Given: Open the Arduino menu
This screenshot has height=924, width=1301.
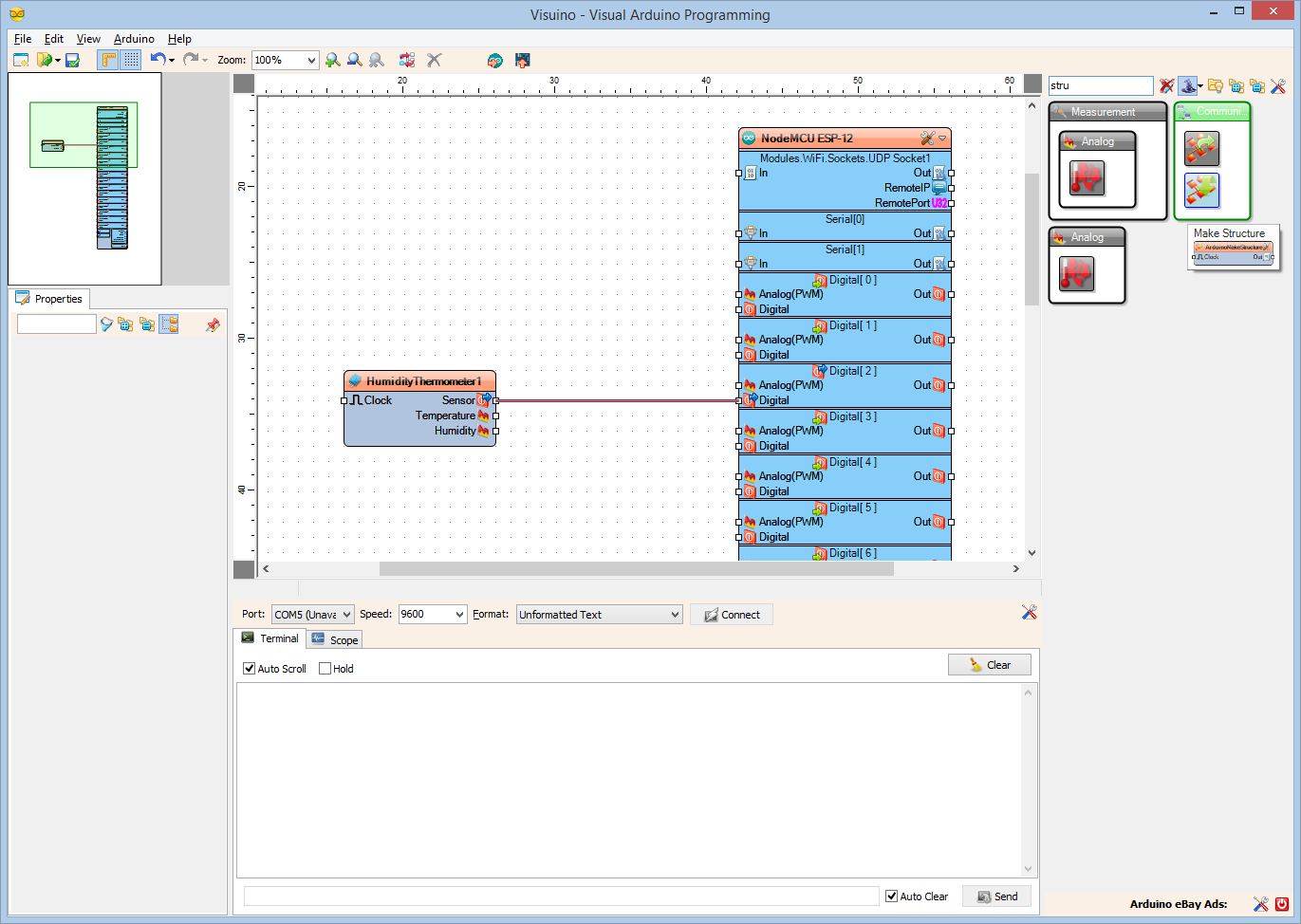Looking at the screenshot, I should (134, 39).
